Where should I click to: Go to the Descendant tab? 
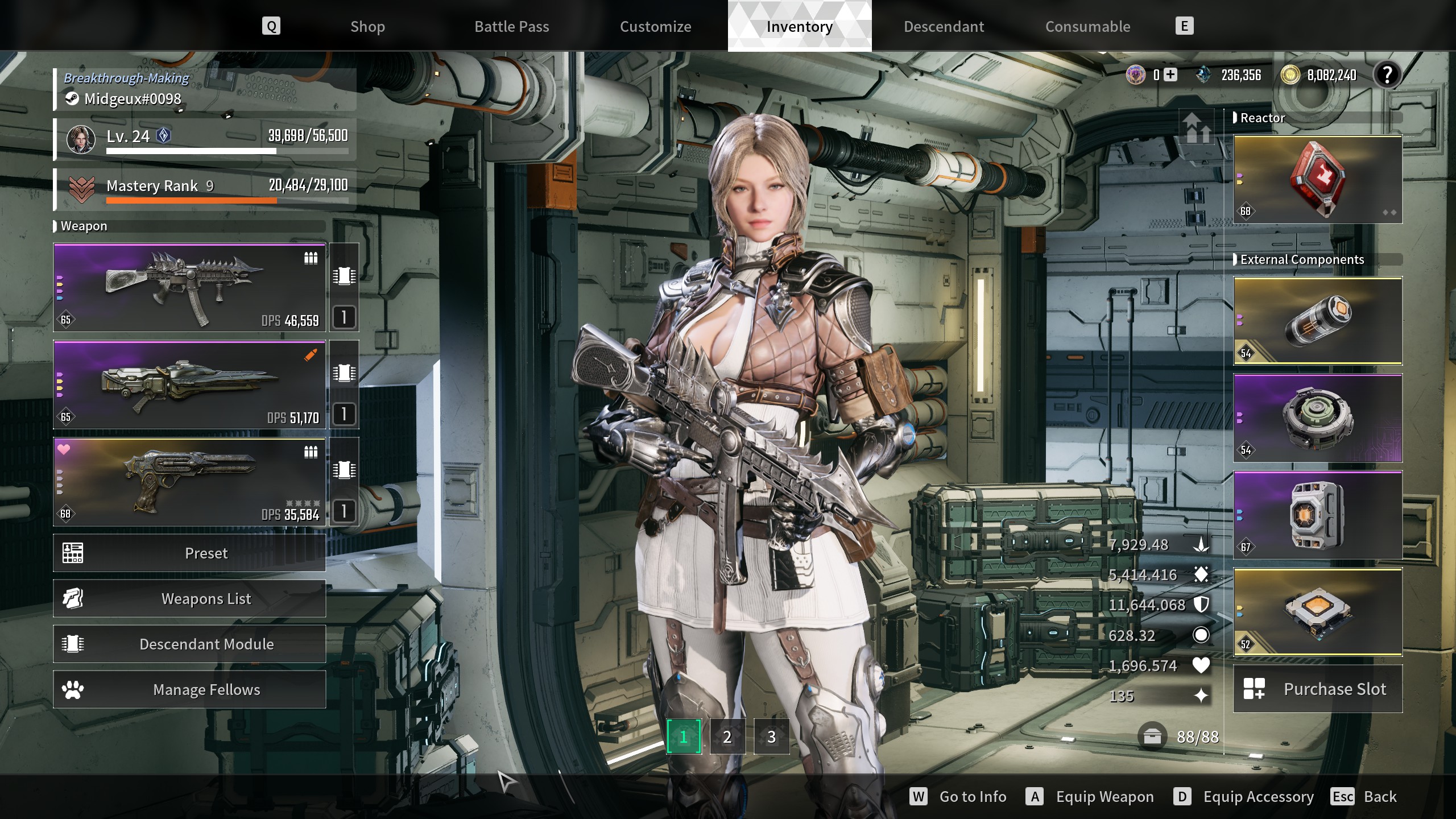pos(944,26)
